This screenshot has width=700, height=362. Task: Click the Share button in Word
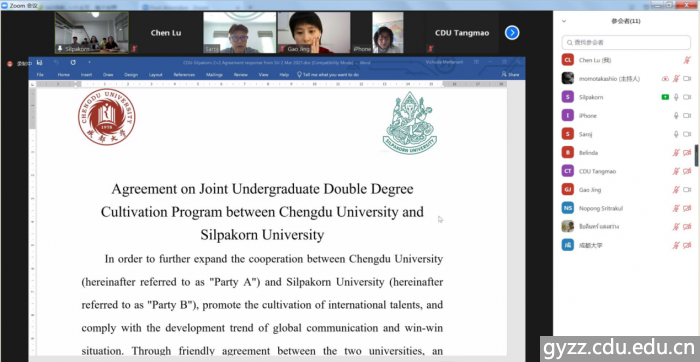coord(510,75)
